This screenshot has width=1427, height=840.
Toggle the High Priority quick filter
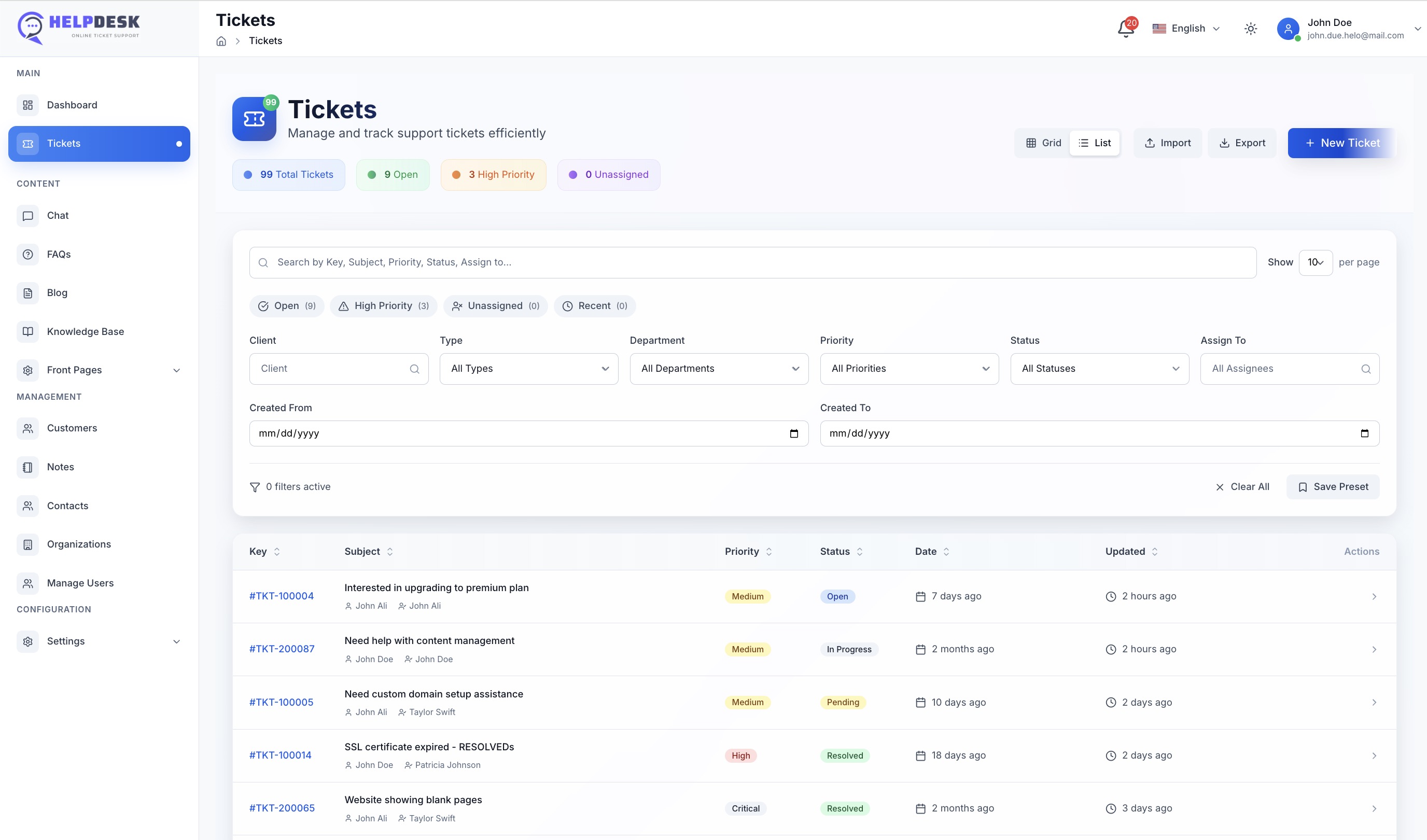(383, 306)
